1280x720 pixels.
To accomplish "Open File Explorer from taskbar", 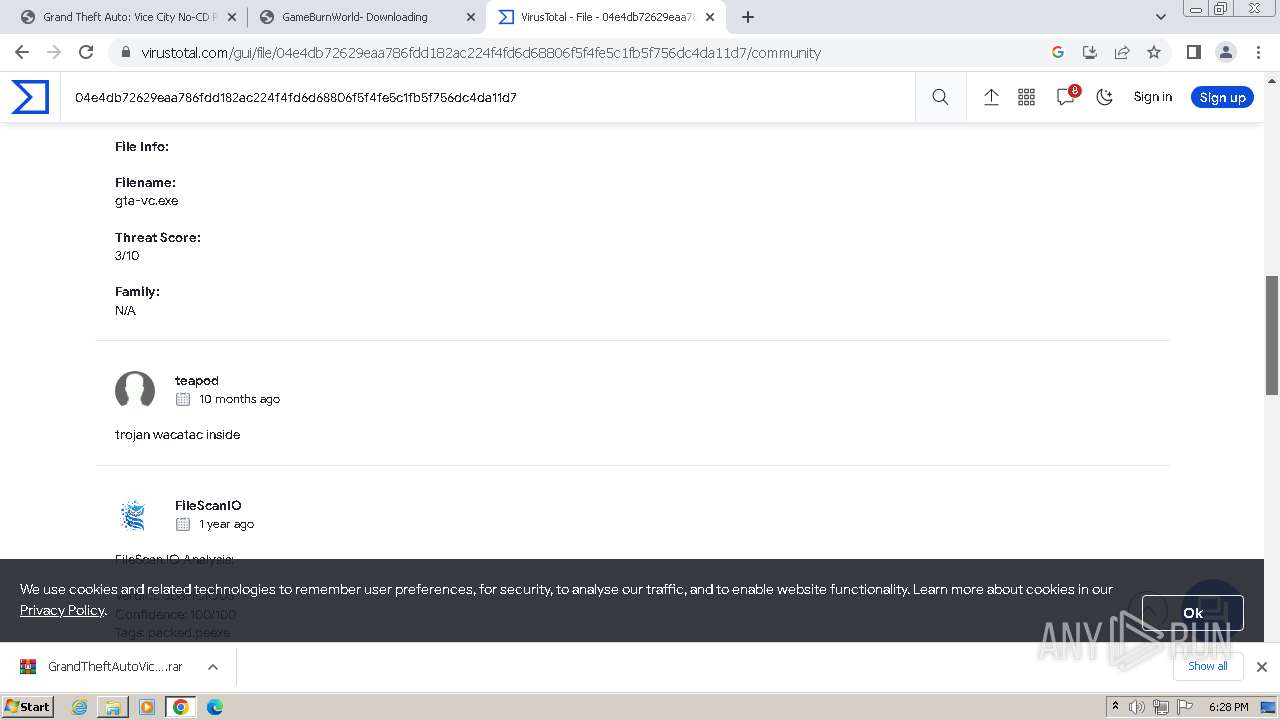I will pos(113,707).
